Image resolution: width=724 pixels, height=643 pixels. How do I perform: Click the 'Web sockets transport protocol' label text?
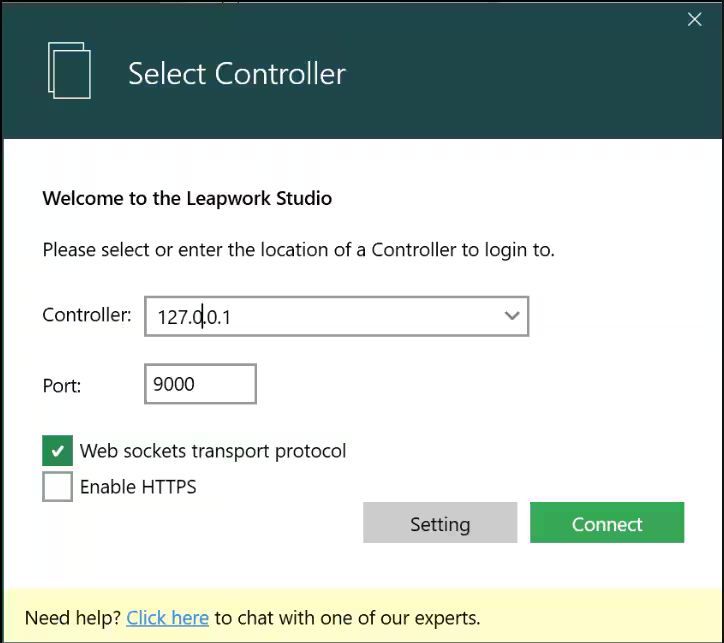coord(213,451)
